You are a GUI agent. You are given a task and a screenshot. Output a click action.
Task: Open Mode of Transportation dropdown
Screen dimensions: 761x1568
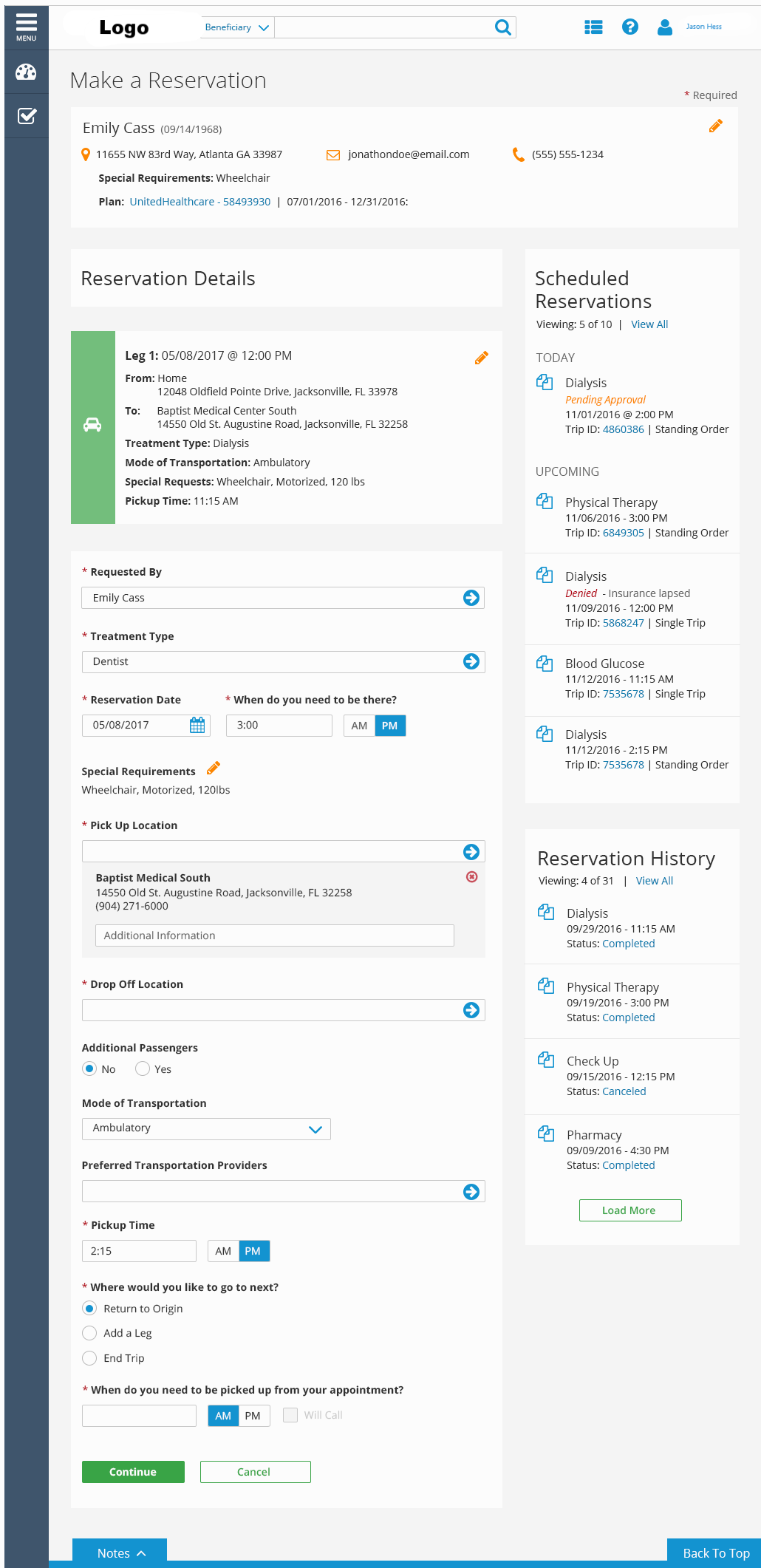[206, 1128]
